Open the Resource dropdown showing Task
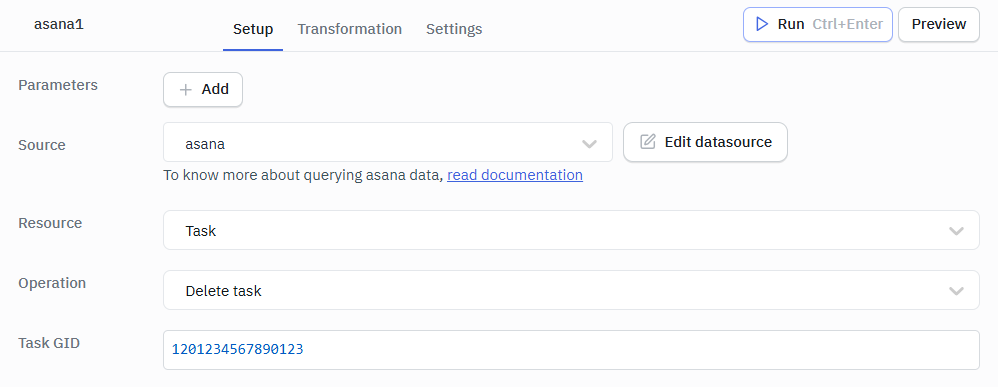The height and width of the screenshot is (387, 998). tap(571, 230)
